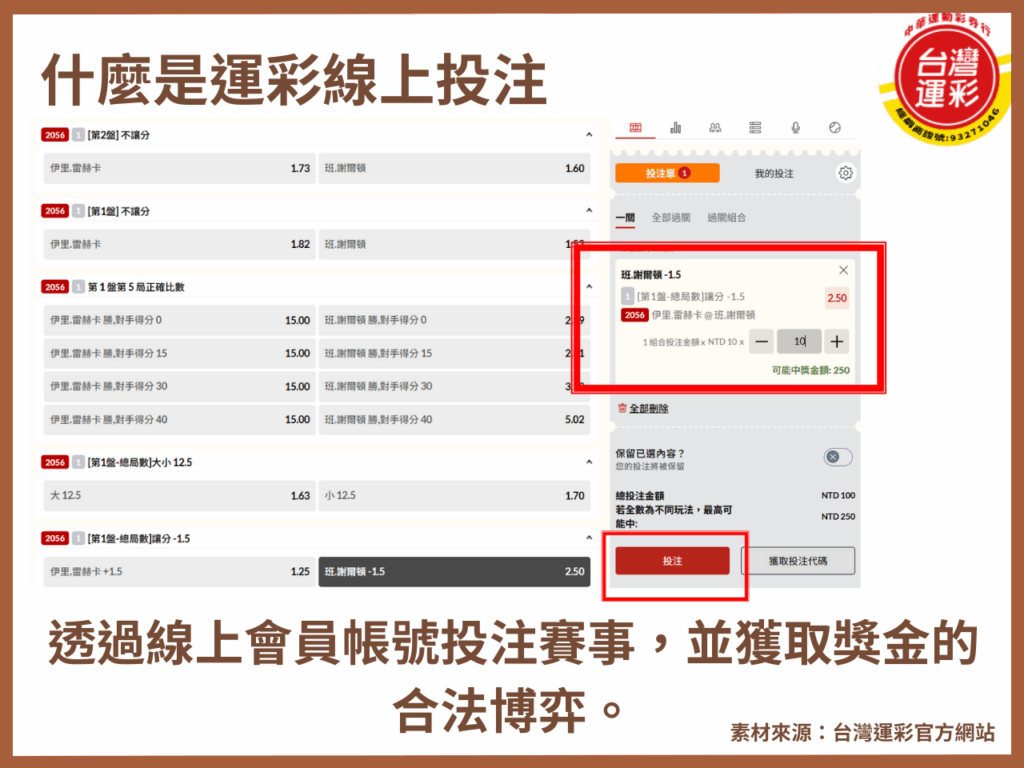Open the ball sport icon tab
This screenshot has width=1024, height=768.
835,127
